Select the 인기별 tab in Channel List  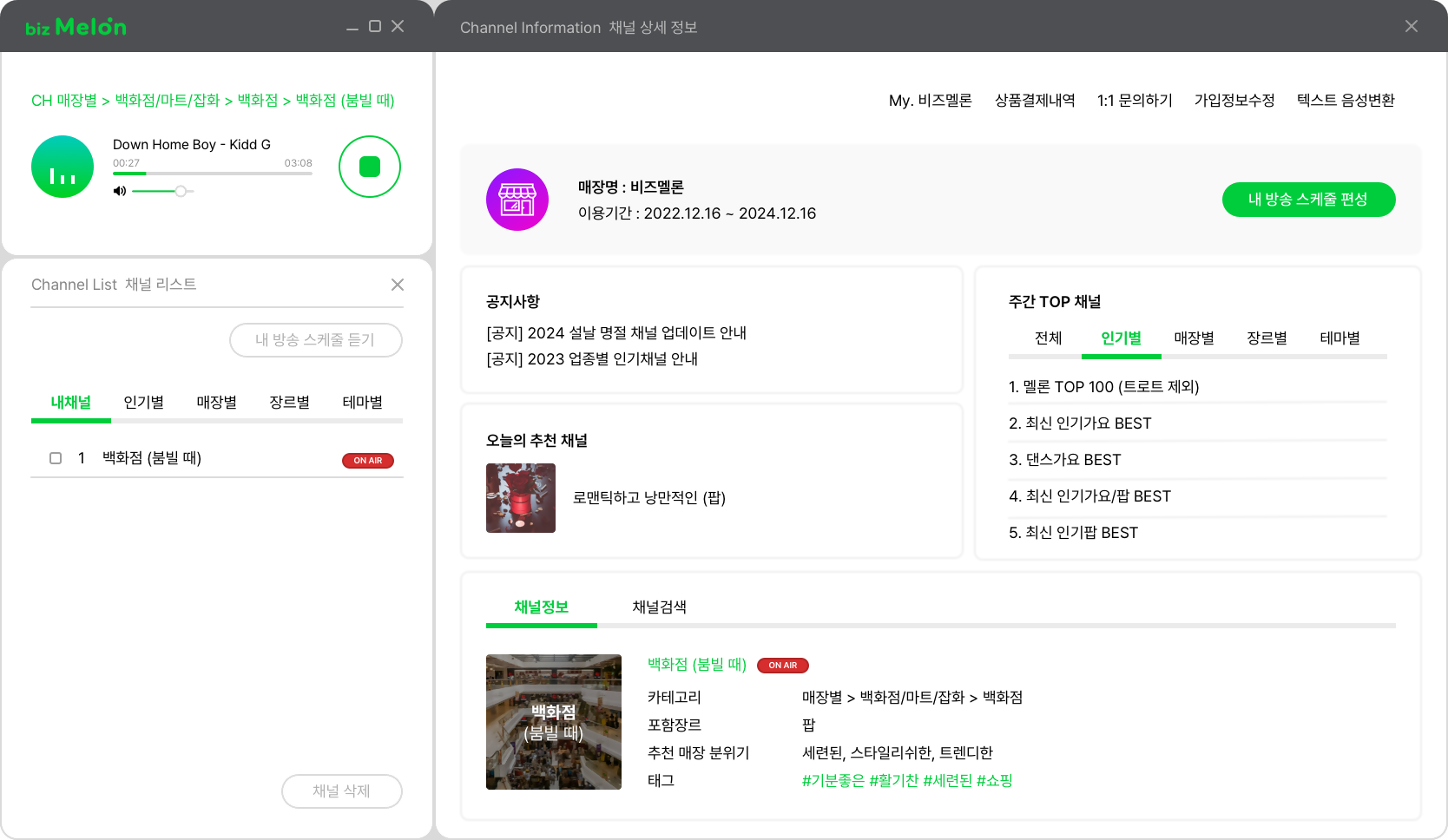(x=144, y=403)
